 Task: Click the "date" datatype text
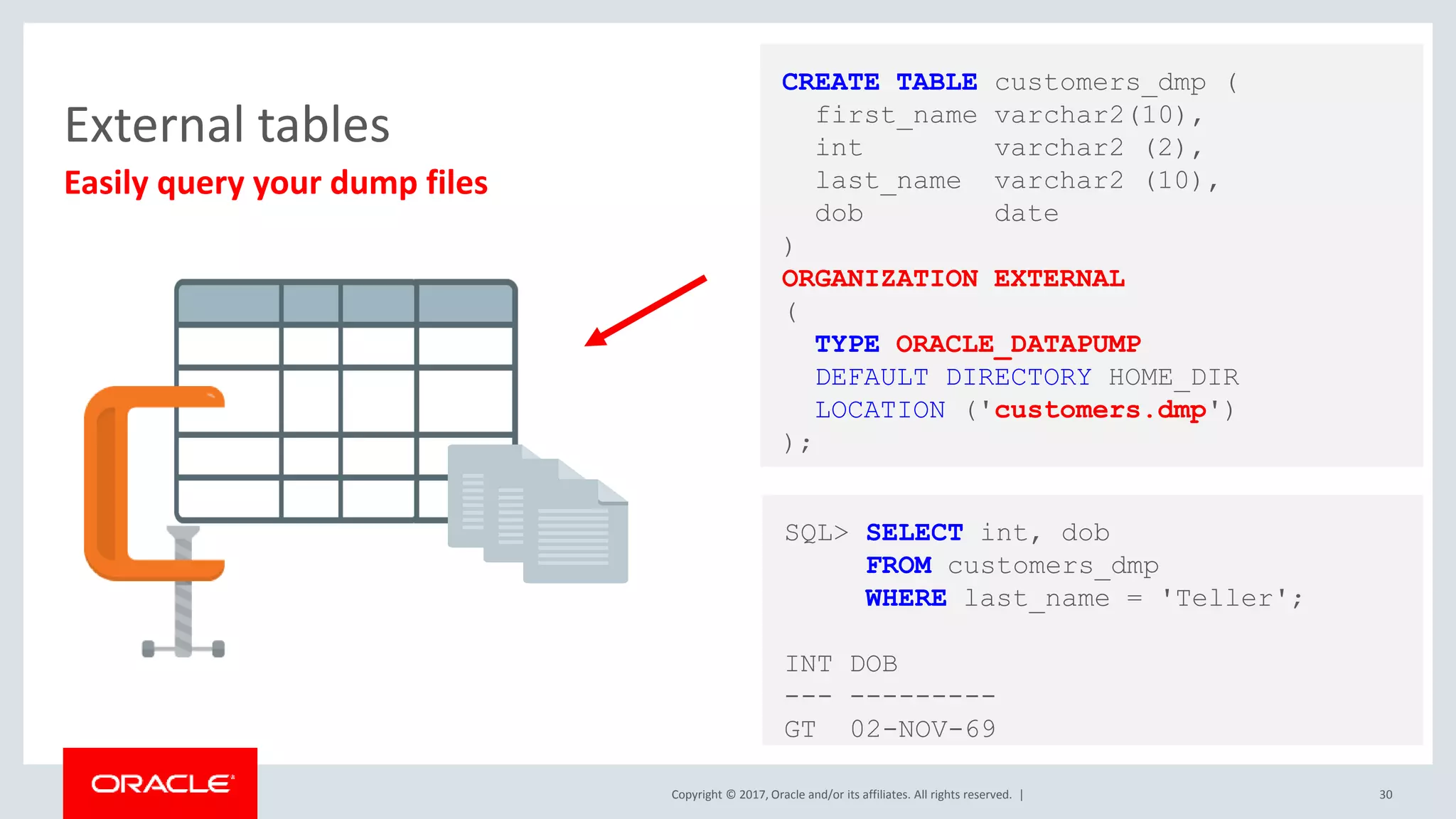pos(1027,213)
